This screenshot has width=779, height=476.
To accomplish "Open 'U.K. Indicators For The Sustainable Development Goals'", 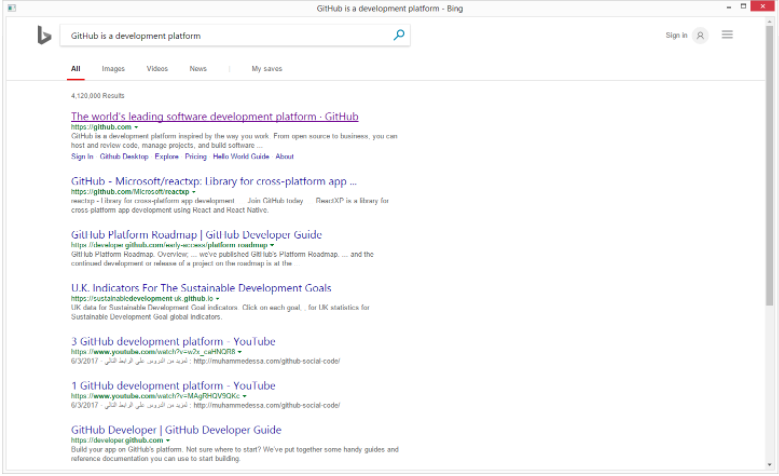I will coord(201,288).
